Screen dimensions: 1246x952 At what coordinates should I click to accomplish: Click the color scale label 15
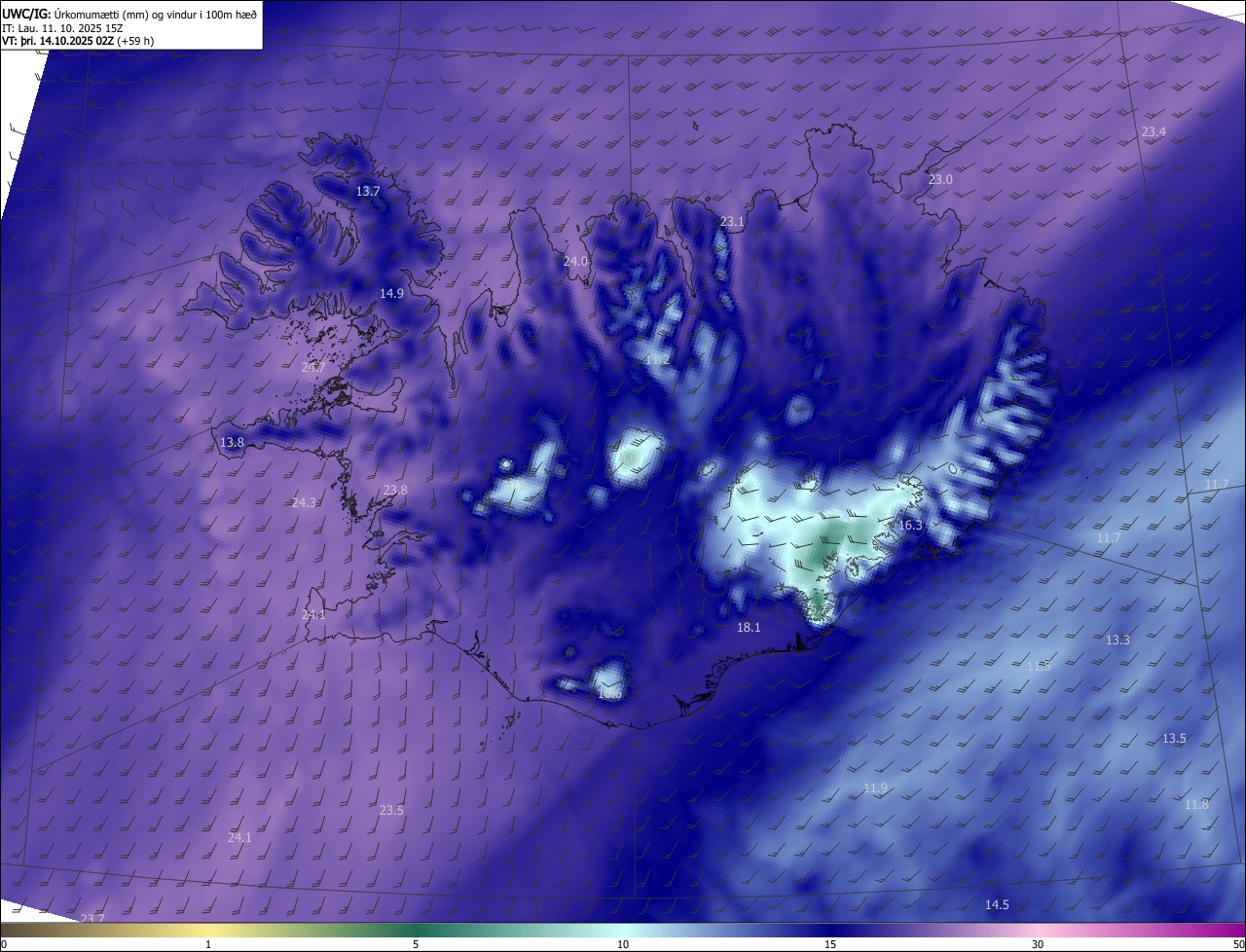(x=830, y=944)
